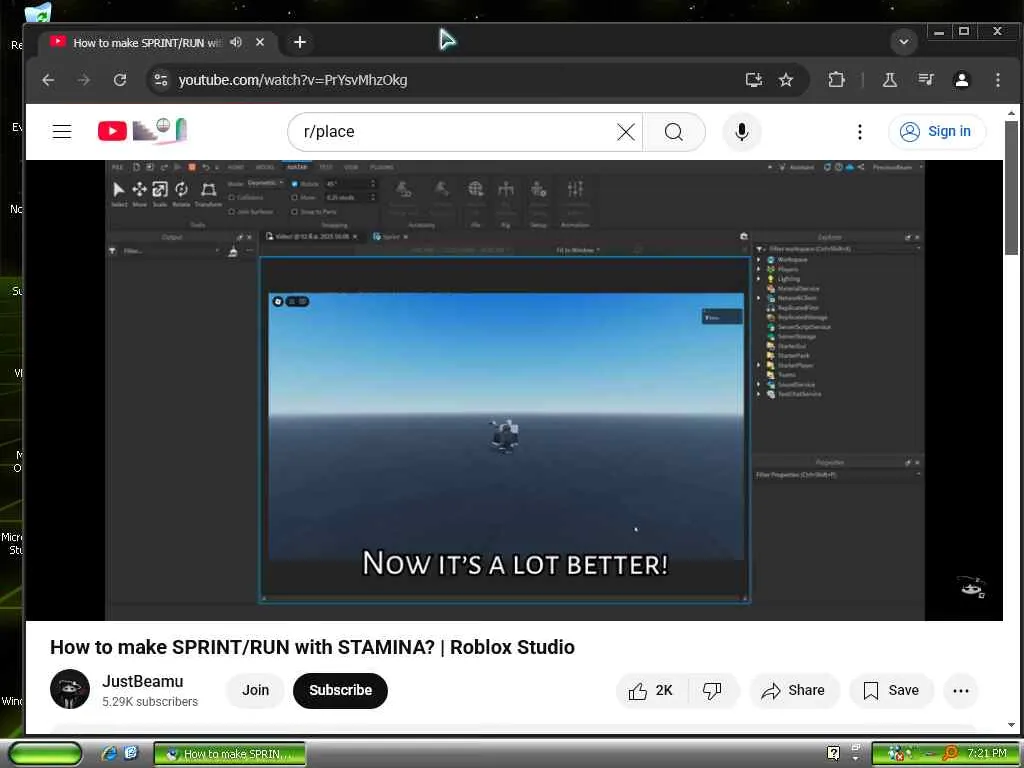Open the JustBeamu channel name link
The width and height of the screenshot is (1024, 768).
click(x=142, y=681)
